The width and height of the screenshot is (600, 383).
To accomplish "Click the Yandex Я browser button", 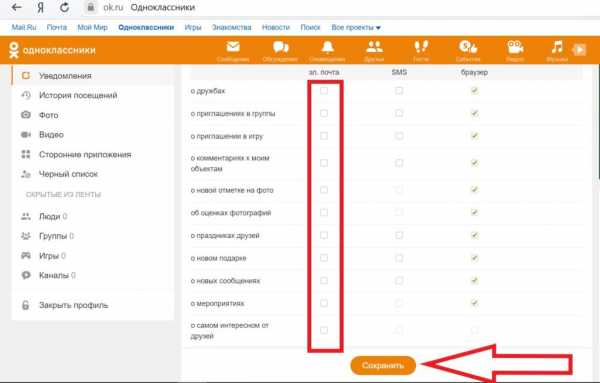I will (41, 7).
